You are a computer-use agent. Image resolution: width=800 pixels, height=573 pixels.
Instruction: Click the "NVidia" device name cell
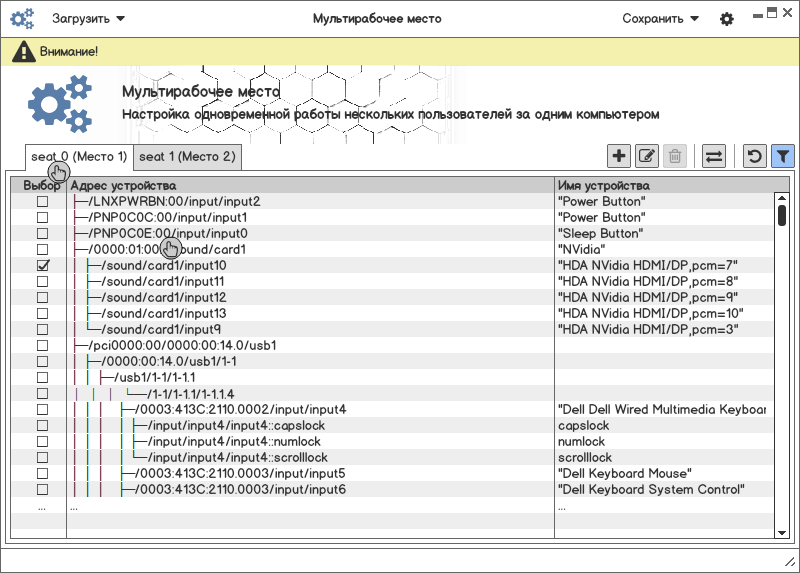point(582,250)
